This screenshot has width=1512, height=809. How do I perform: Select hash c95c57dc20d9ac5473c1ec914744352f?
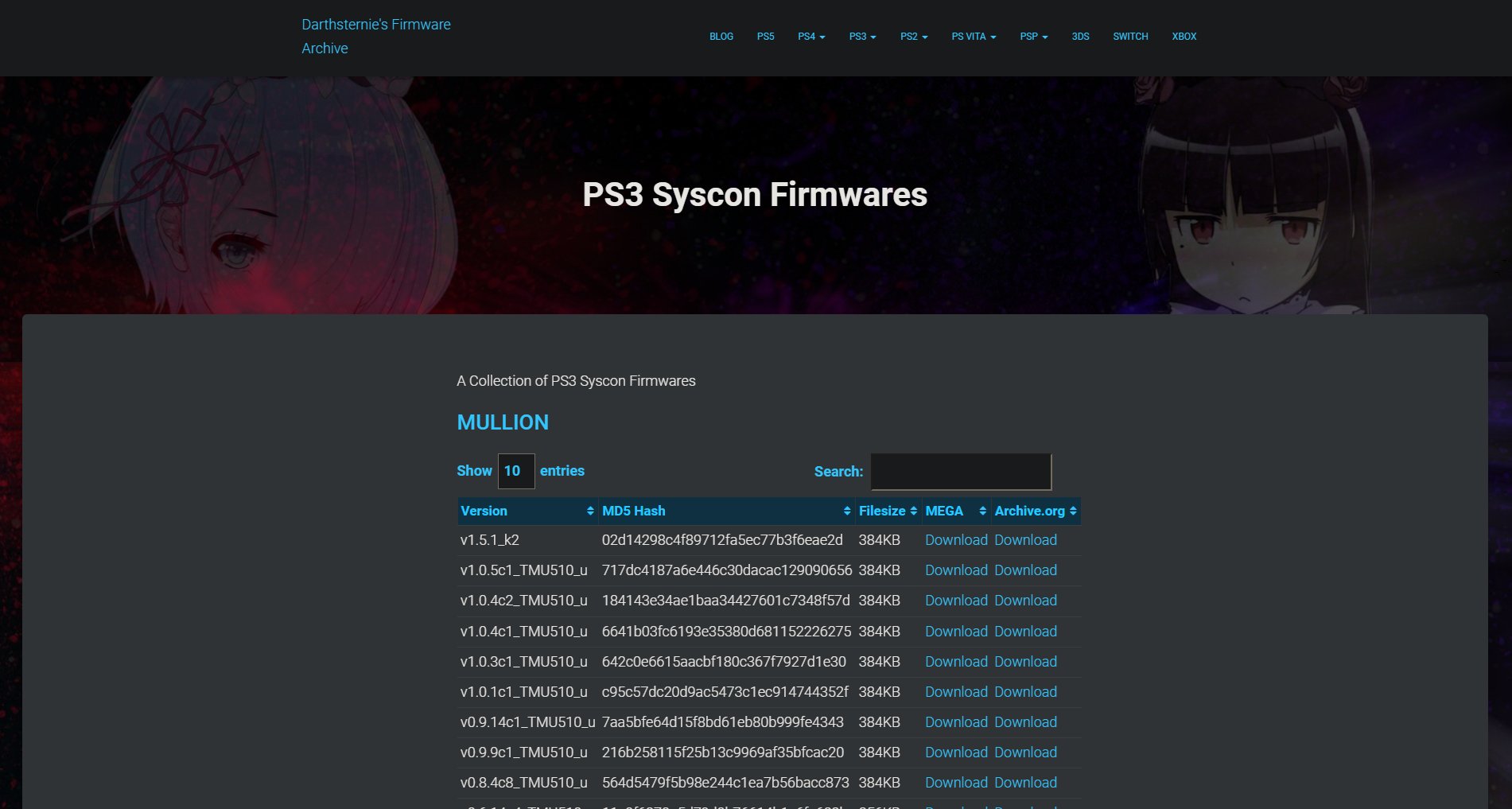[x=725, y=692]
